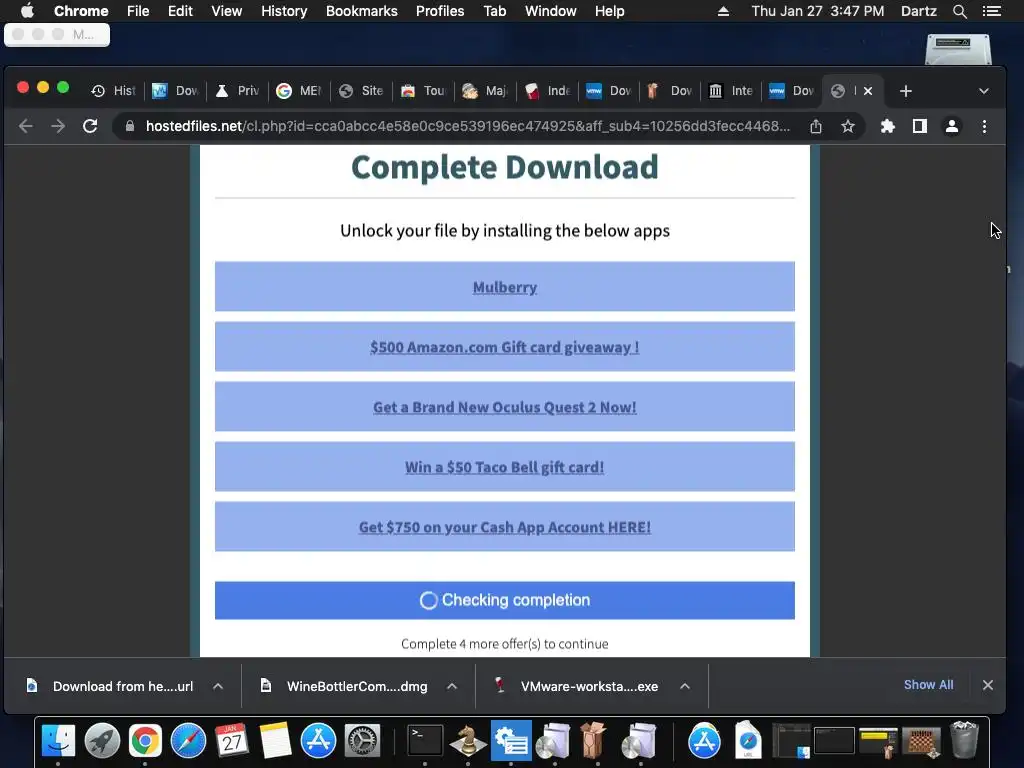The width and height of the screenshot is (1024, 768).
Task: Switch to the Tou tab
Action: tap(423, 91)
